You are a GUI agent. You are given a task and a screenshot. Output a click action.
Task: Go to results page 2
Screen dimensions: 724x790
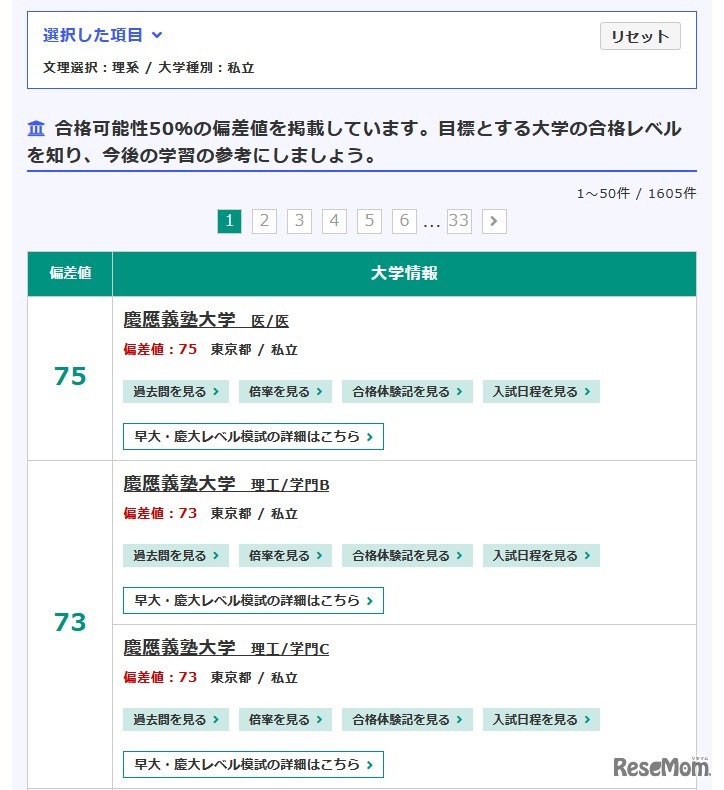tap(264, 221)
